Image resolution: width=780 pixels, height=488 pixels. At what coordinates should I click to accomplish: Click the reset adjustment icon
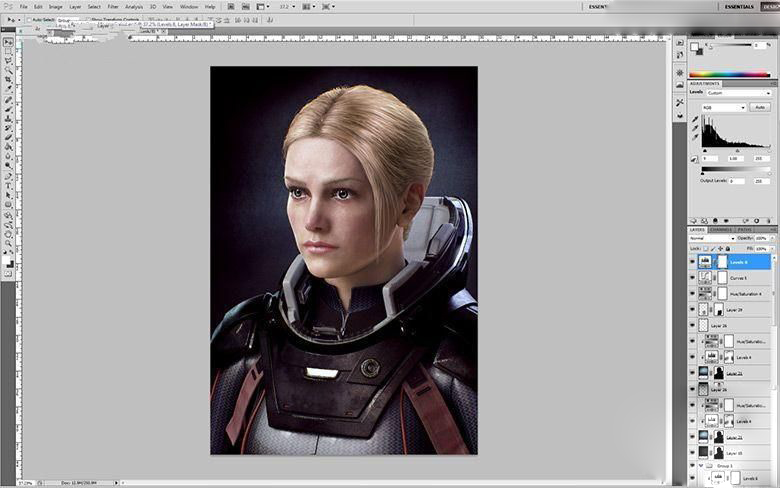(757, 221)
